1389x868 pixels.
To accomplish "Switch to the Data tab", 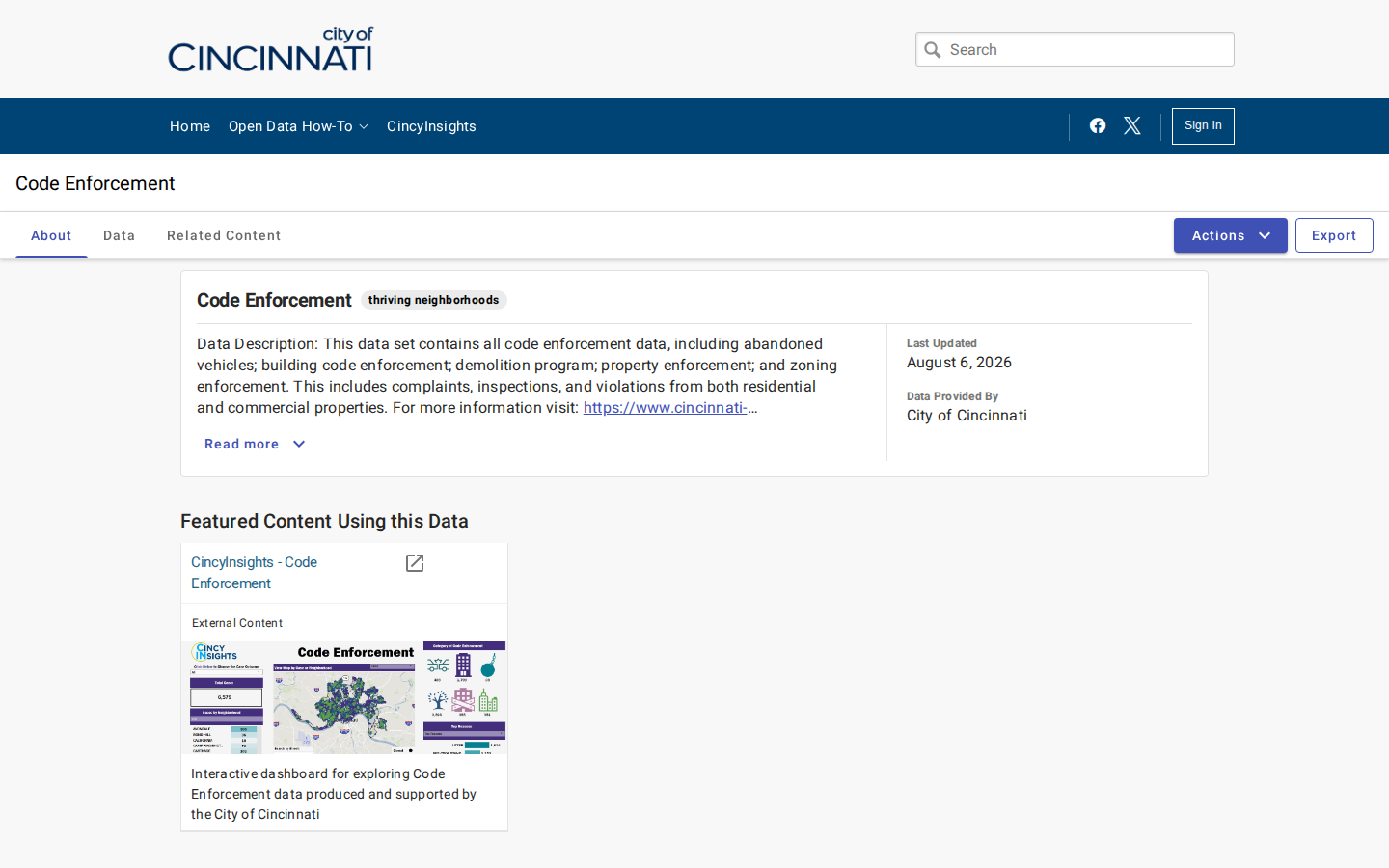I will point(120,235).
